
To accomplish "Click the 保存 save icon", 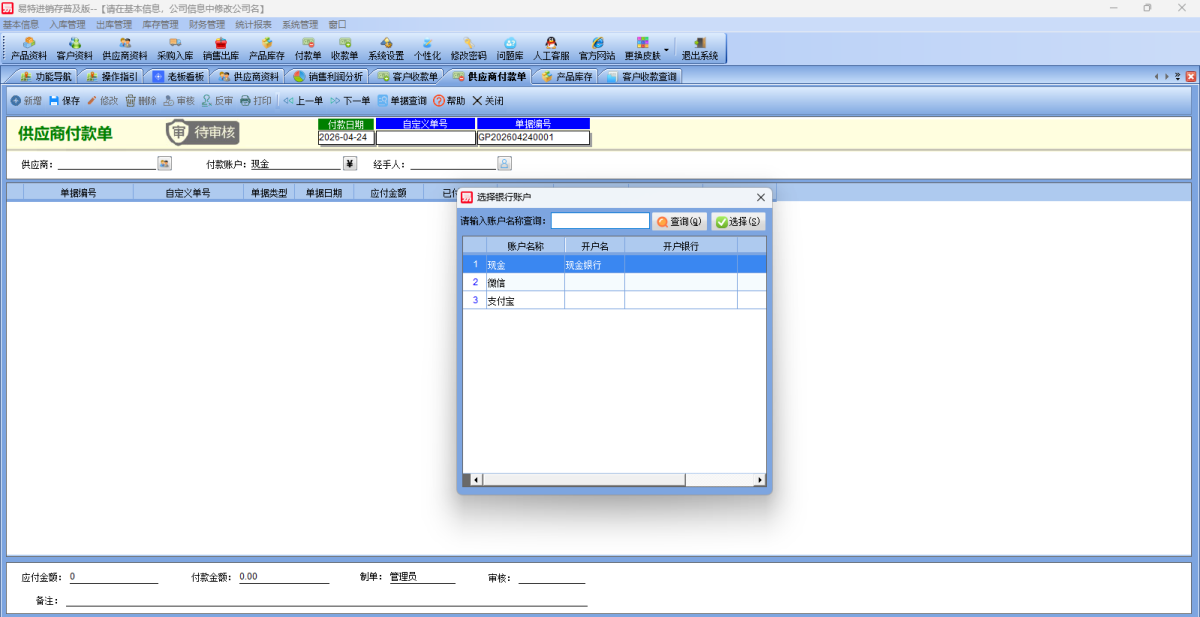I will point(64,101).
